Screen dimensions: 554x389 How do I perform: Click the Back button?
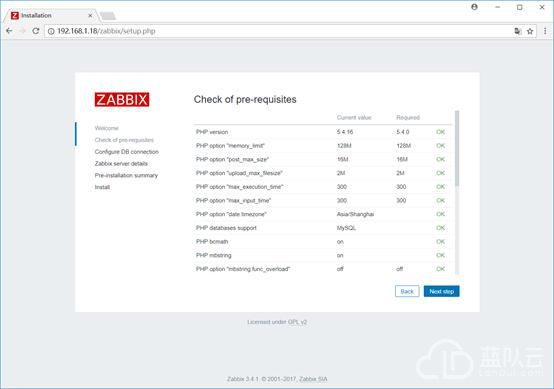pos(407,291)
